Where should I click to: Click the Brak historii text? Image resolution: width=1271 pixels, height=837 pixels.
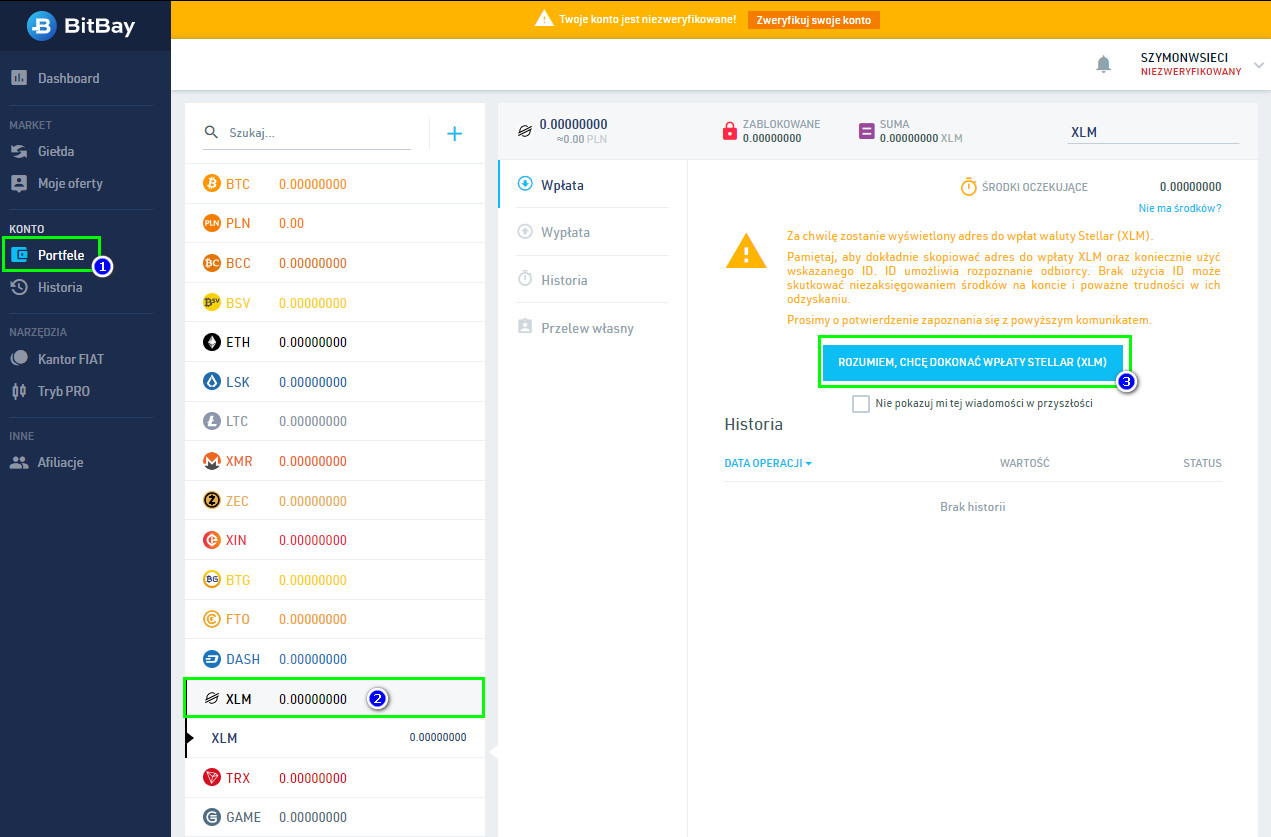click(x=972, y=507)
